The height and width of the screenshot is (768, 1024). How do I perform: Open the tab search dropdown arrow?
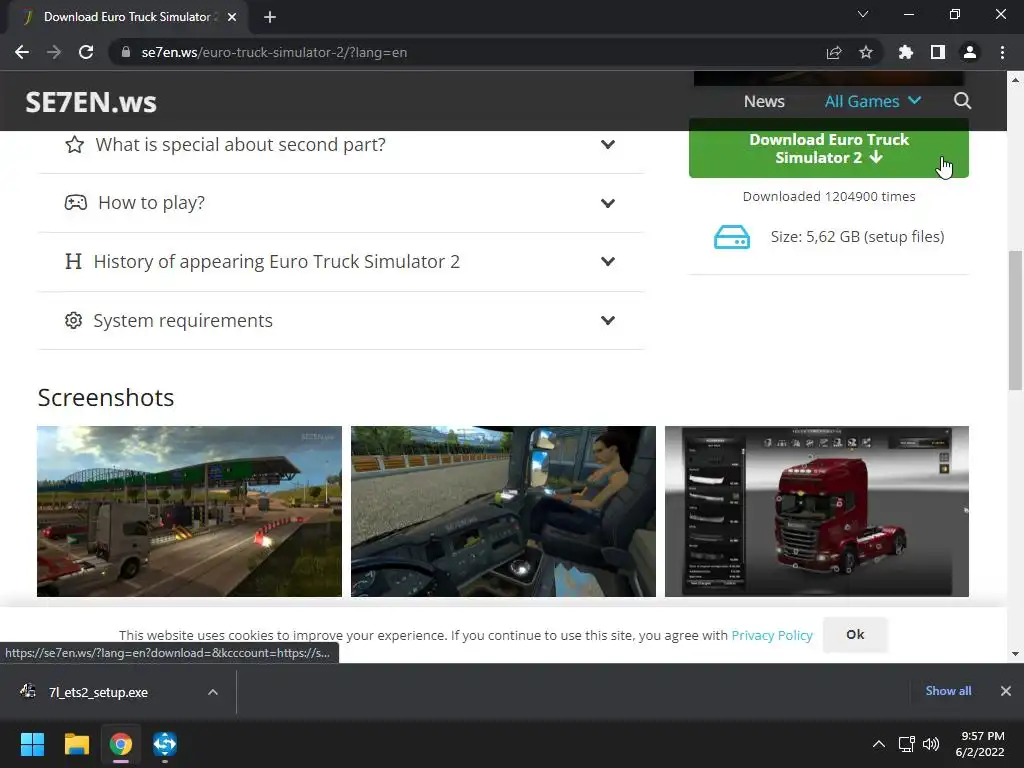coord(863,14)
